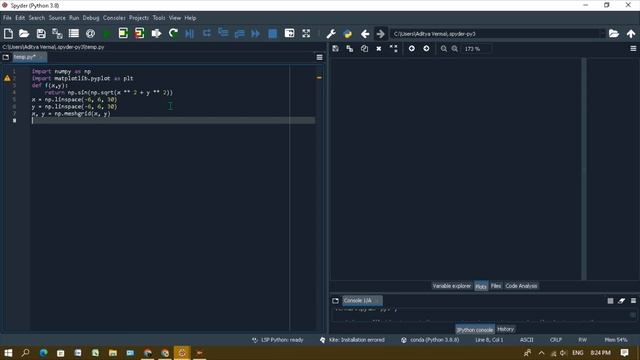The image size is (640, 360).
Task: Open the Tools menu
Action: click(159, 18)
